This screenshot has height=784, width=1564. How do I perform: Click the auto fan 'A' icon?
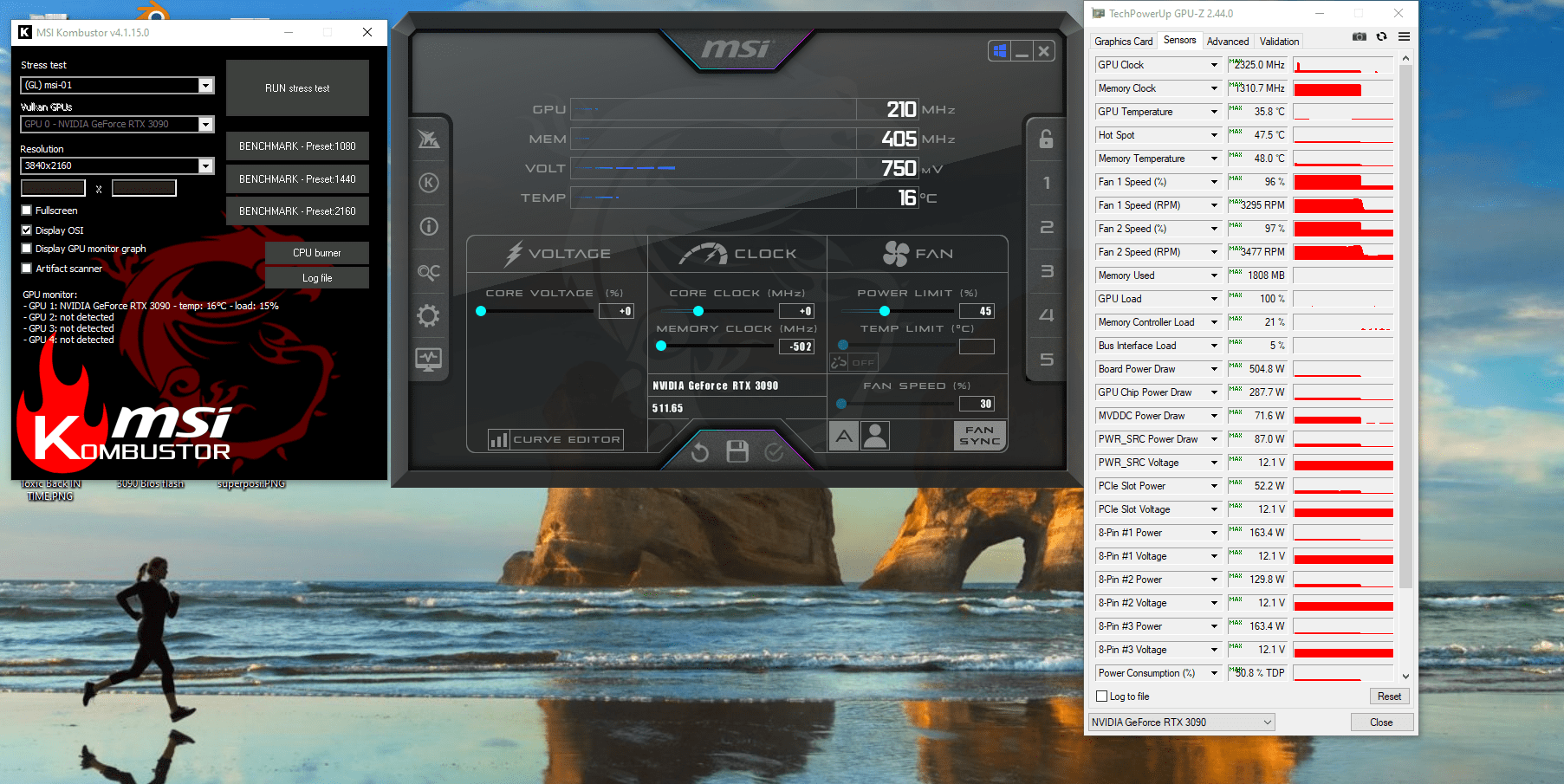[844, 436]
